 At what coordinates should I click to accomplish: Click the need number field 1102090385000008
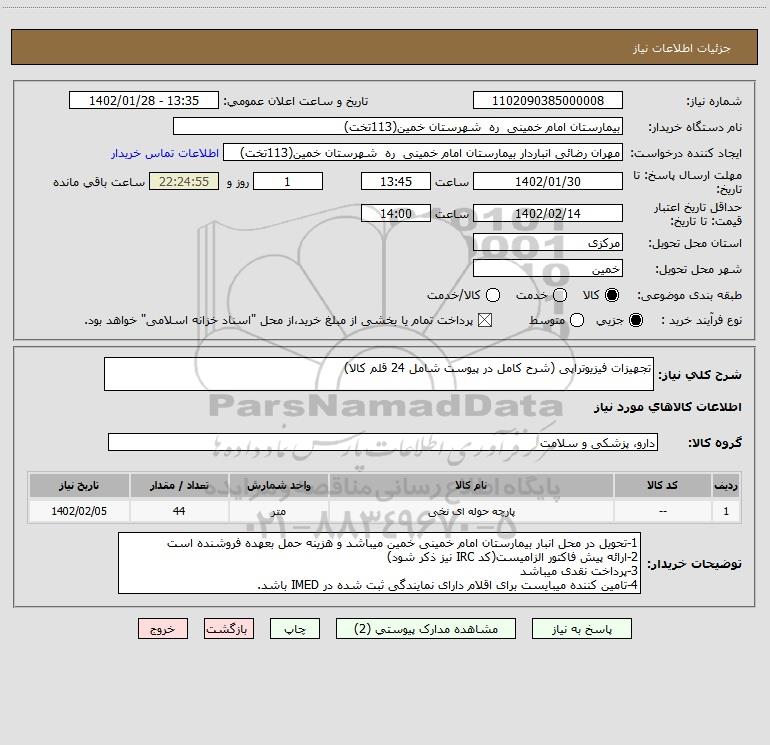[x=548, y=100]
